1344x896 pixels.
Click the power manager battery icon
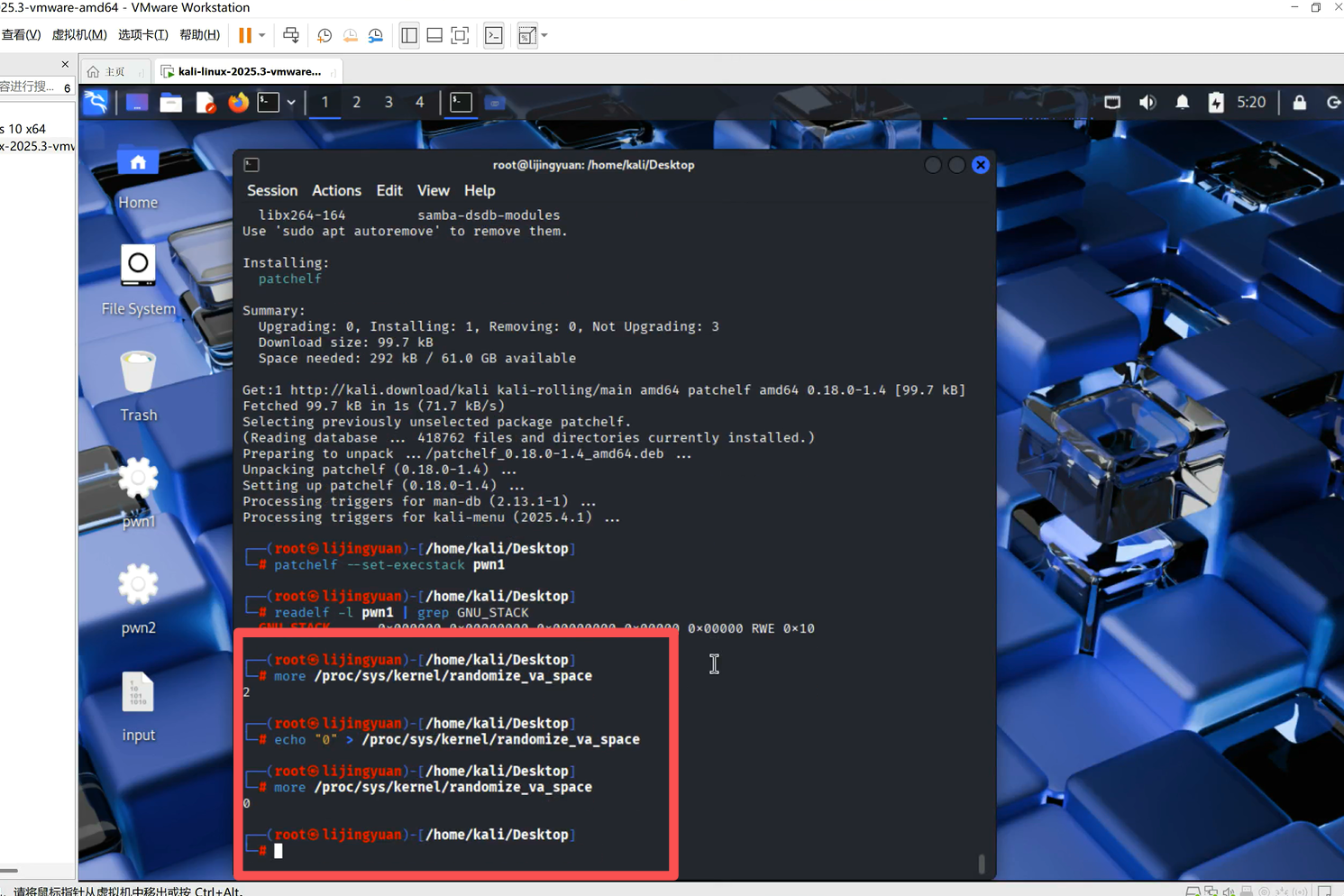coord(1216,103)
